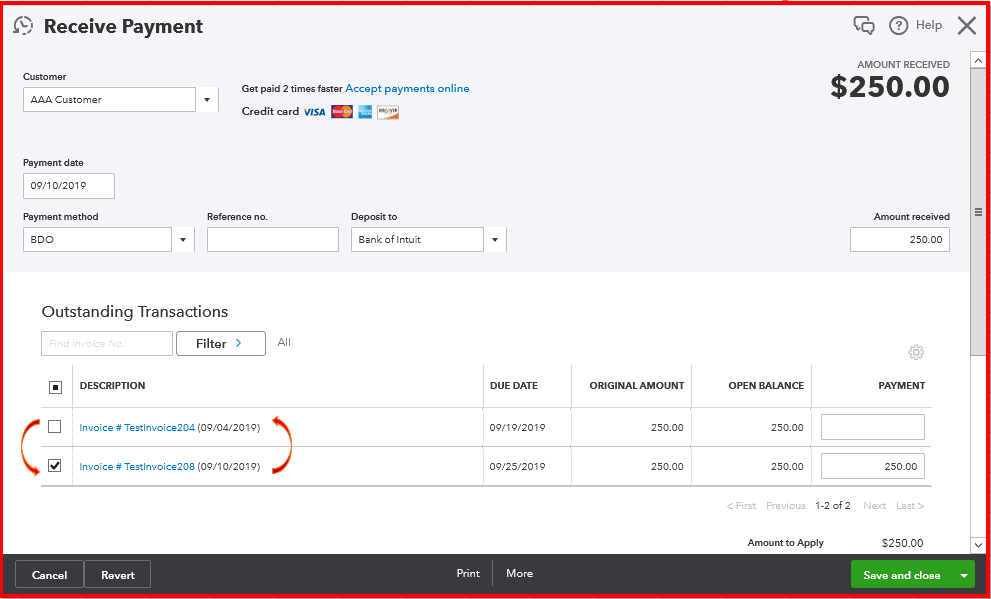Open the Invoice # TestInvoice204 link
The width and height of the screenshot is (991, 599).
pos(137,428)
